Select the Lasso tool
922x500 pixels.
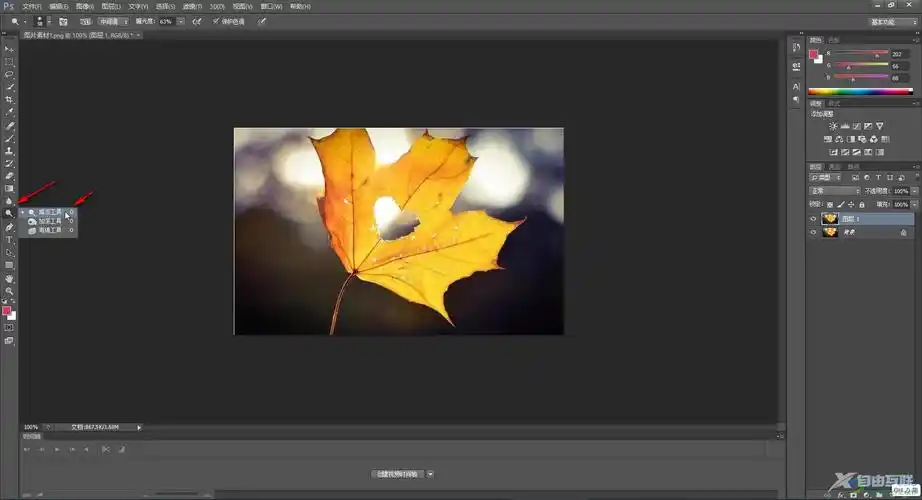click(x=9, y=74)
